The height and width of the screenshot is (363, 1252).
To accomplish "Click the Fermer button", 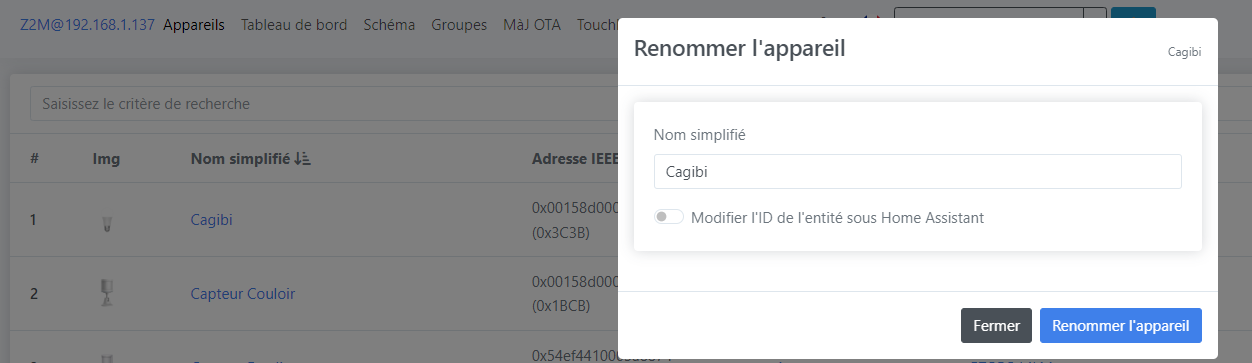I will [996, 326].
